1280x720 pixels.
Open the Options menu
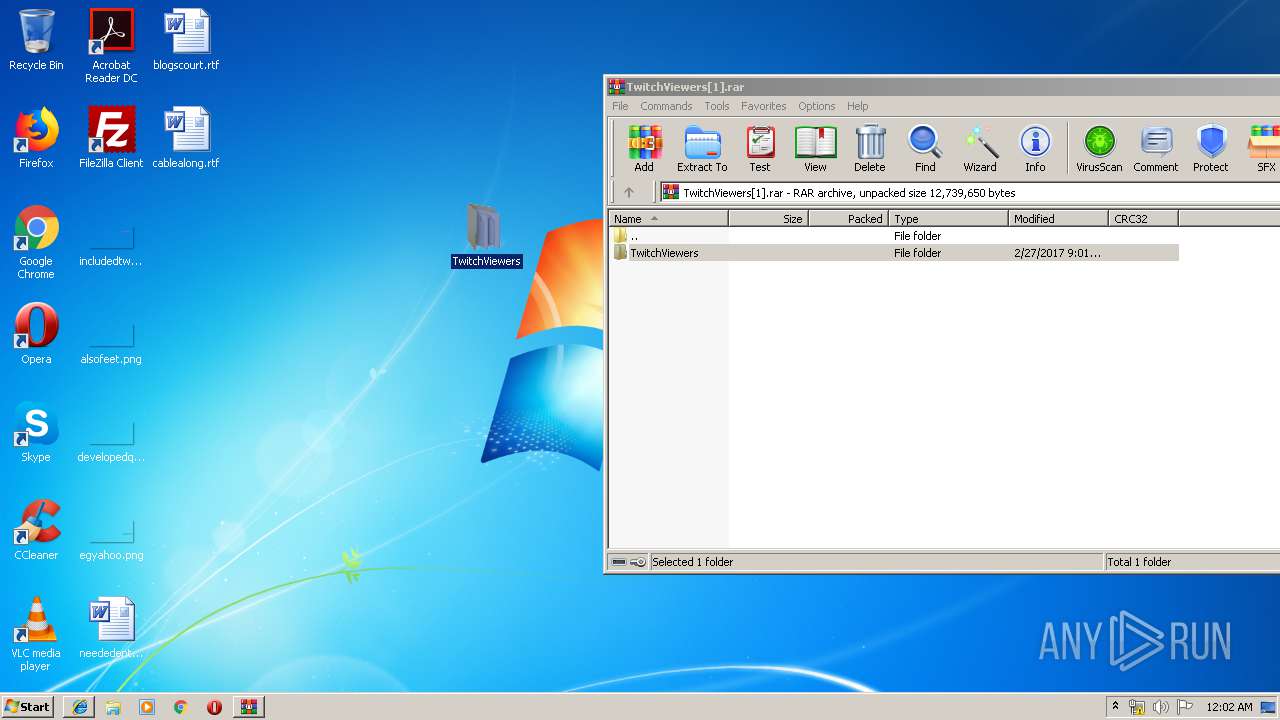pyautogui.click(x=816, y=106)
